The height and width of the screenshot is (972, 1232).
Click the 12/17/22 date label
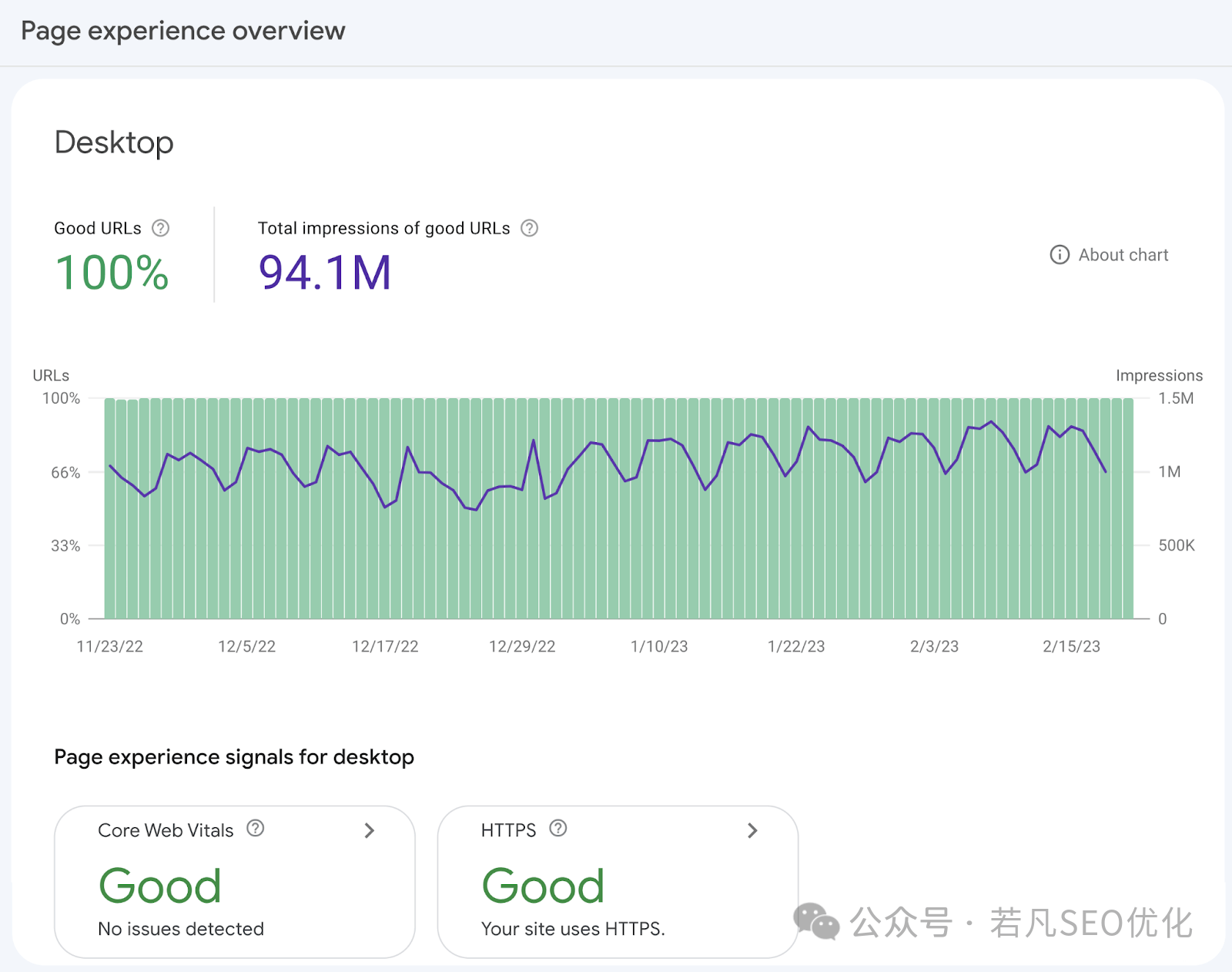coord(385,646)
